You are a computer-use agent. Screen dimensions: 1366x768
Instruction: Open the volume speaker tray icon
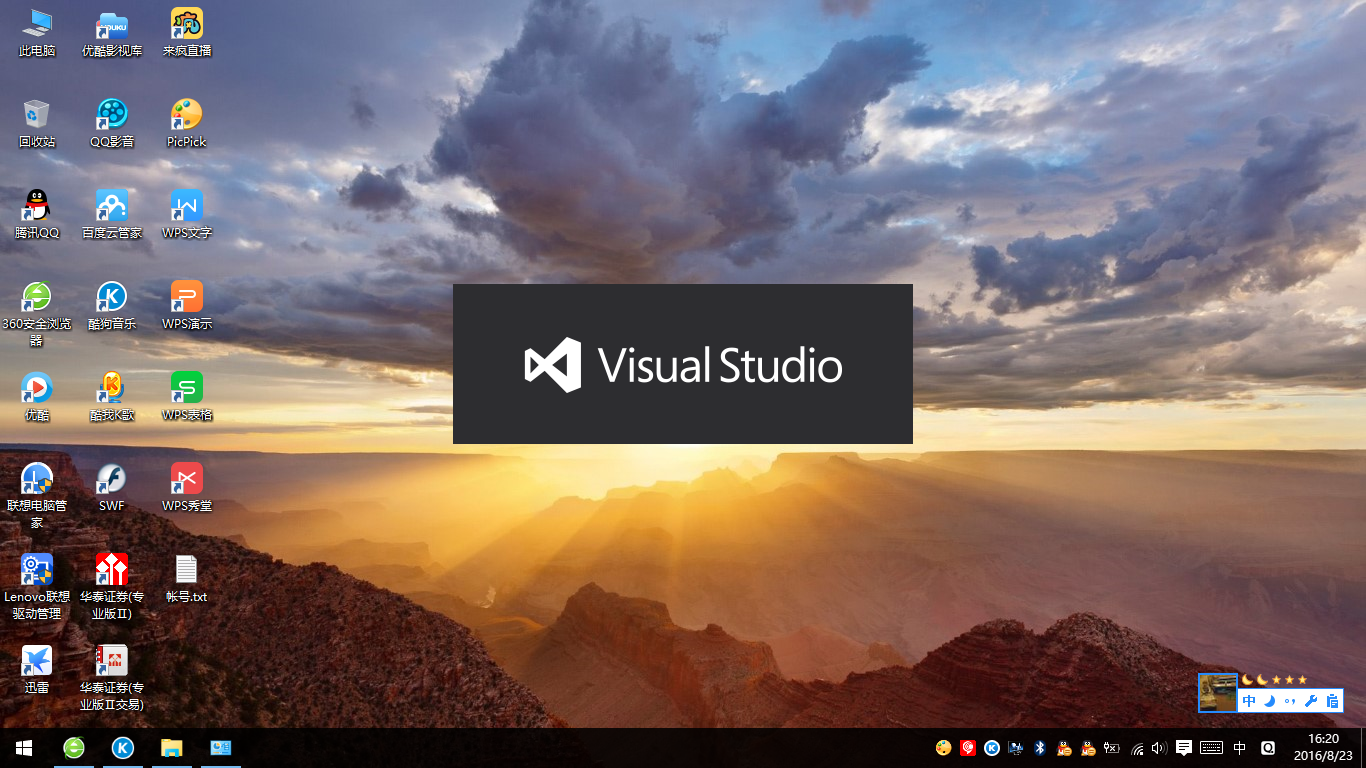1159,747
